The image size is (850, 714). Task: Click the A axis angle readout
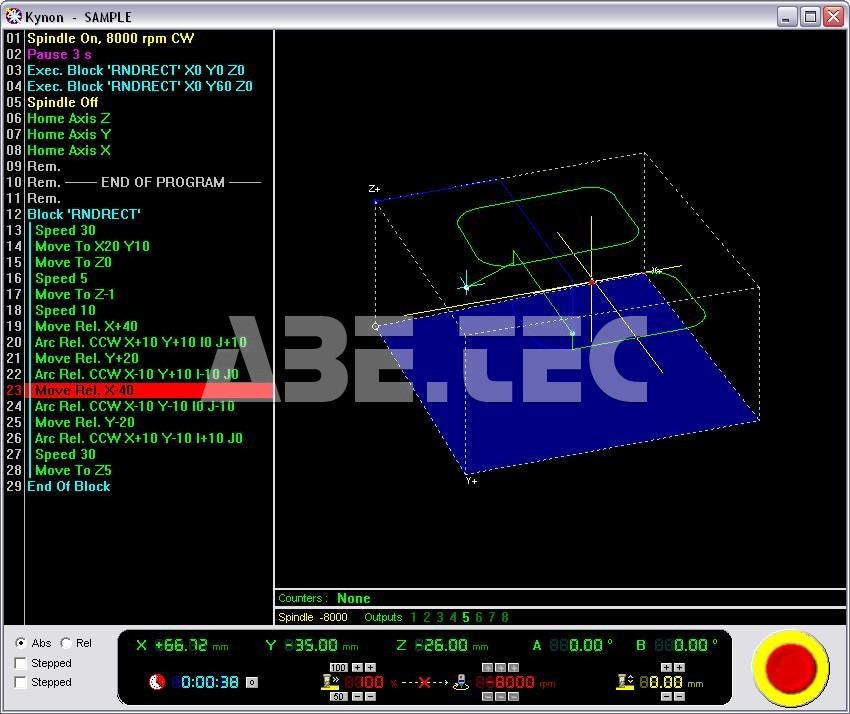[x=576, y=645]
